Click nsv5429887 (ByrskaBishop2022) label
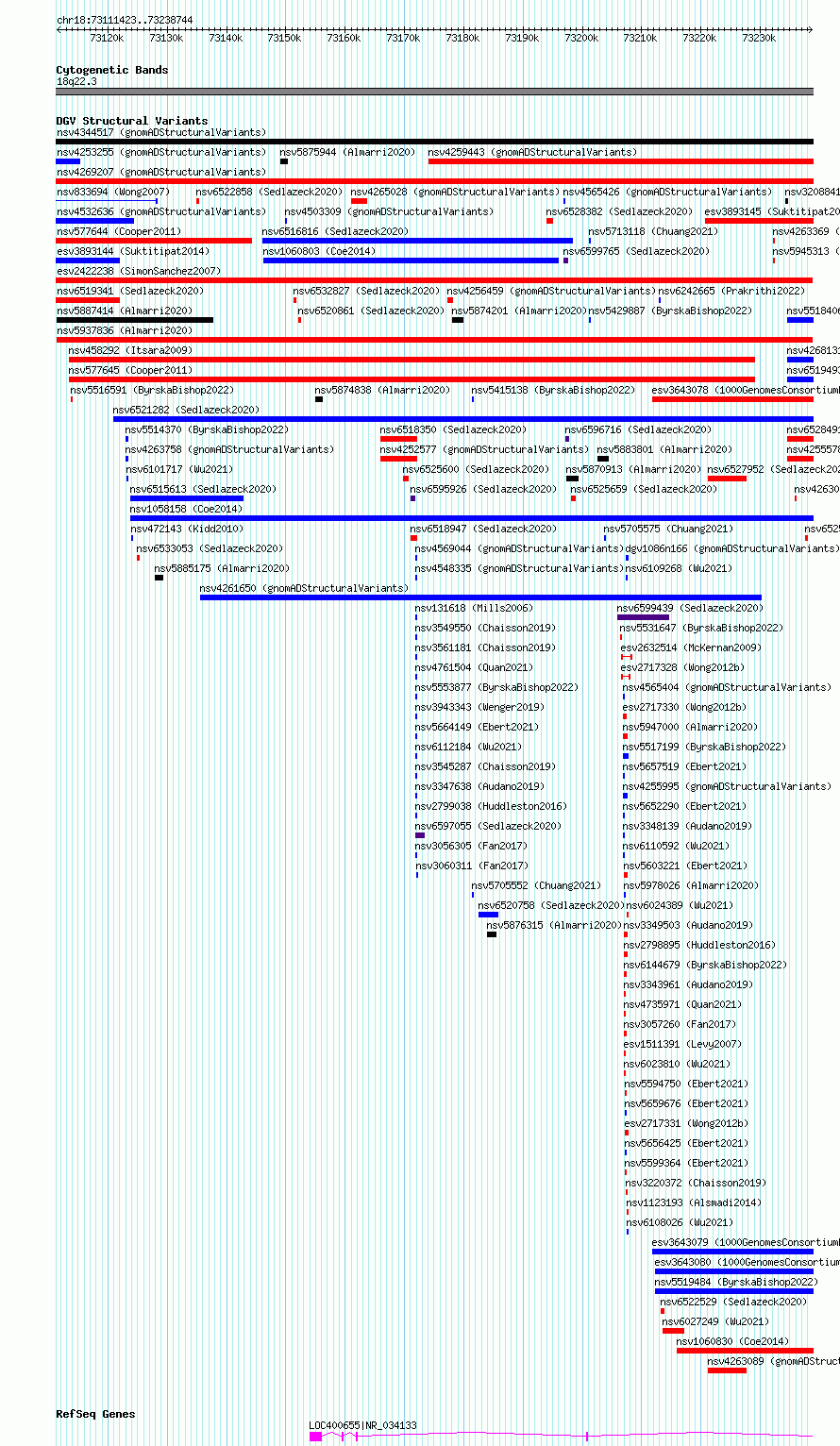840x1446 pixels. point(671,311)
